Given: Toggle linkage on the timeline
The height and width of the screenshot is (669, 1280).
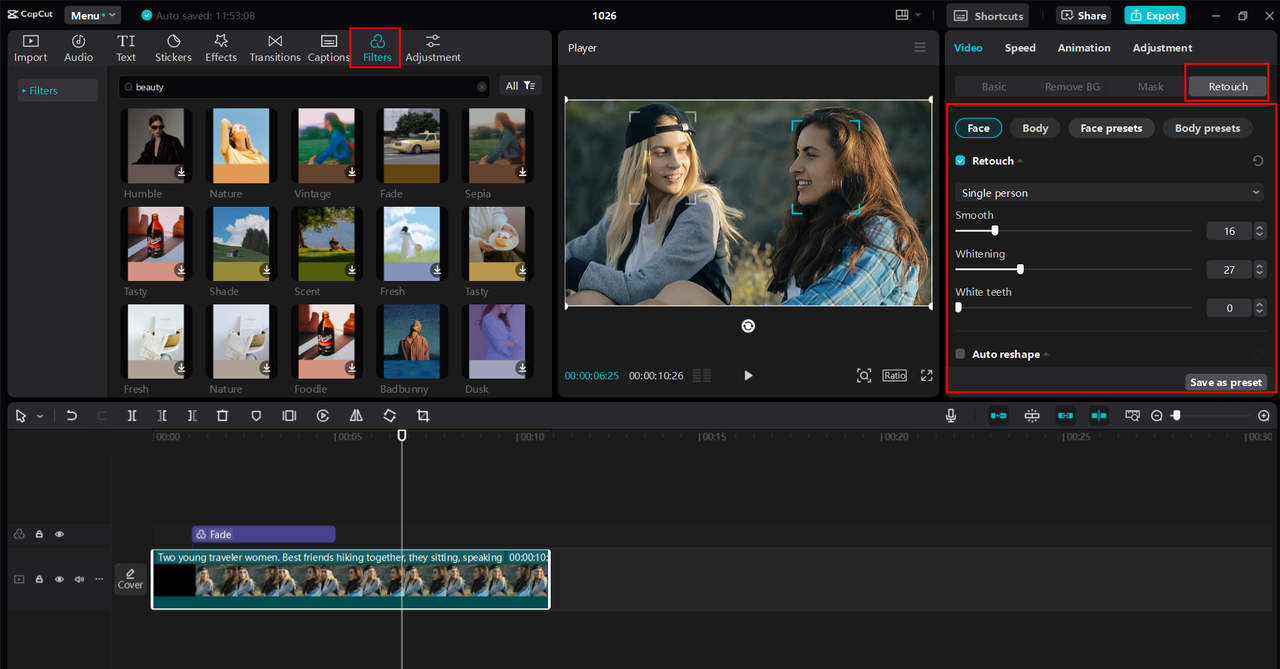Looking at the screenshot, I should (1065, 415).
